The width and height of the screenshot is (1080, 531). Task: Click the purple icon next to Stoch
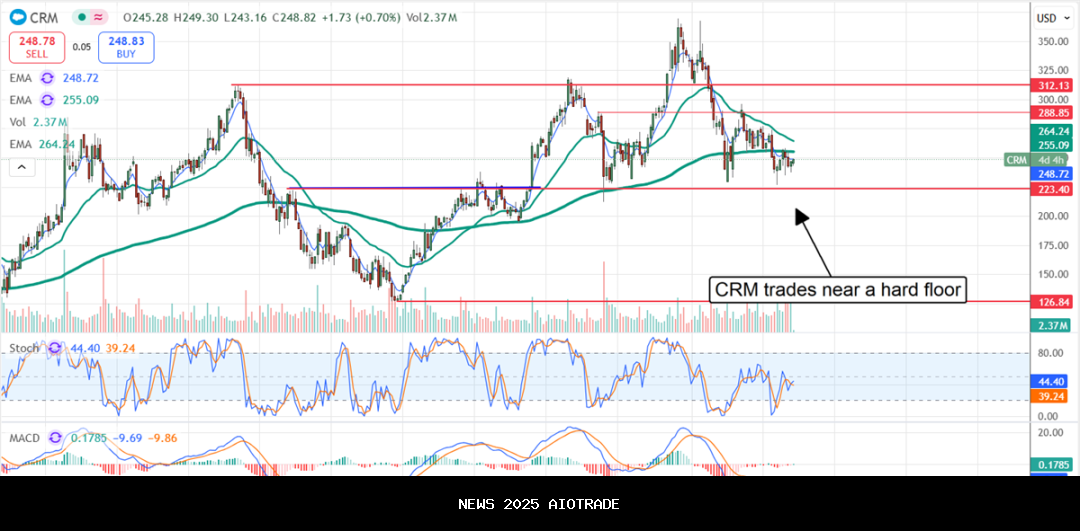[x=48, y=348]
